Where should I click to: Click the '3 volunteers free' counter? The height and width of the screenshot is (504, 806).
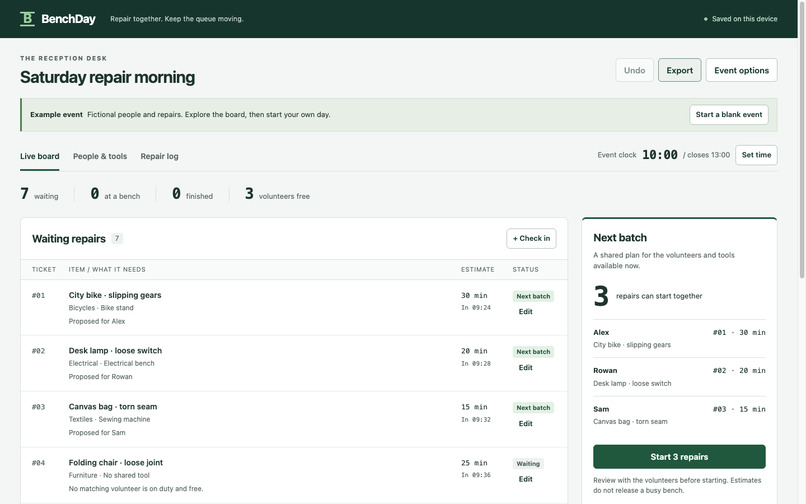point(277,194)
